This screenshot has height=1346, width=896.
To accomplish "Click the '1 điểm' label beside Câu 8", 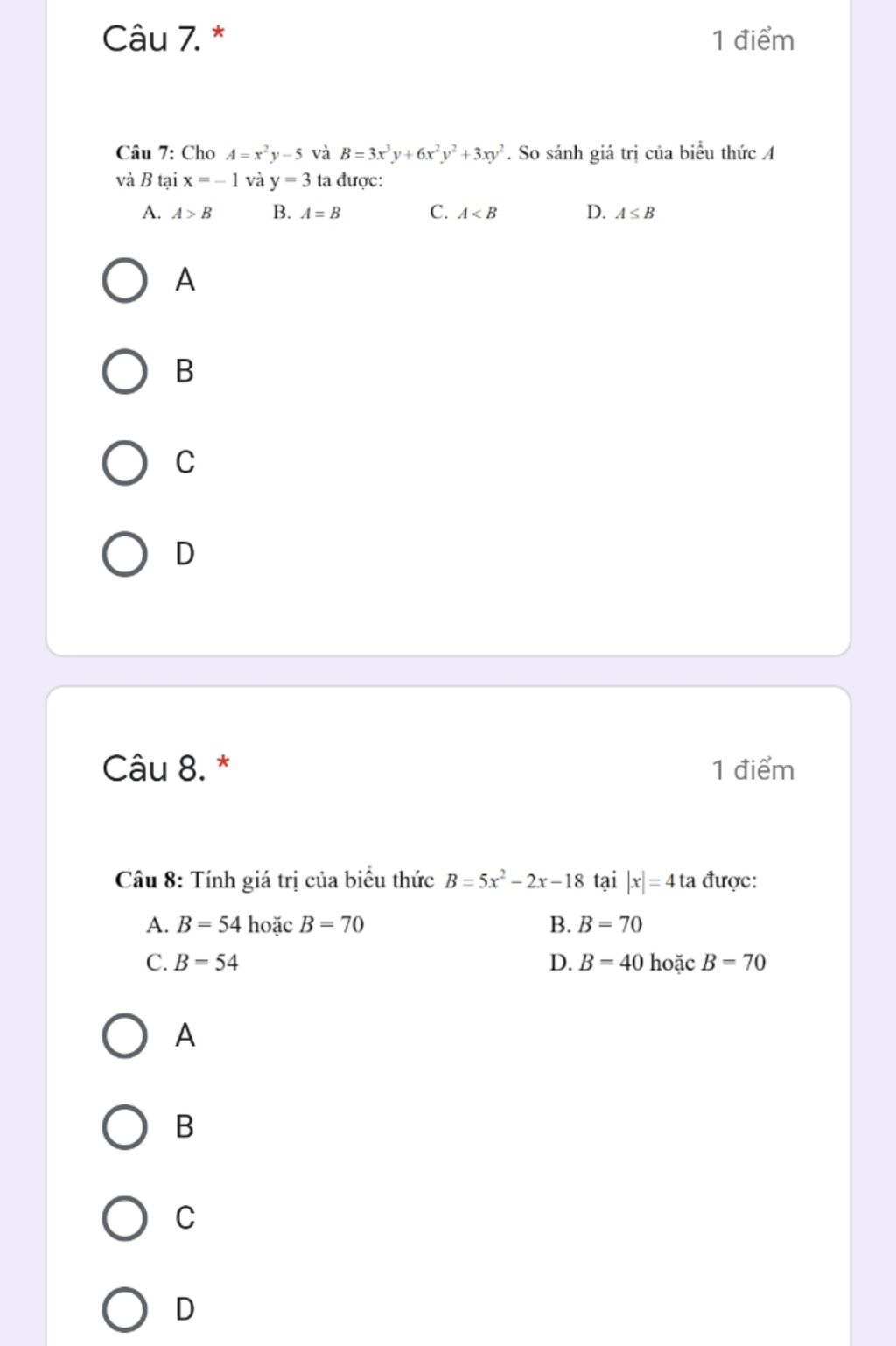I will pyautogui.click(x=752, y=770).
